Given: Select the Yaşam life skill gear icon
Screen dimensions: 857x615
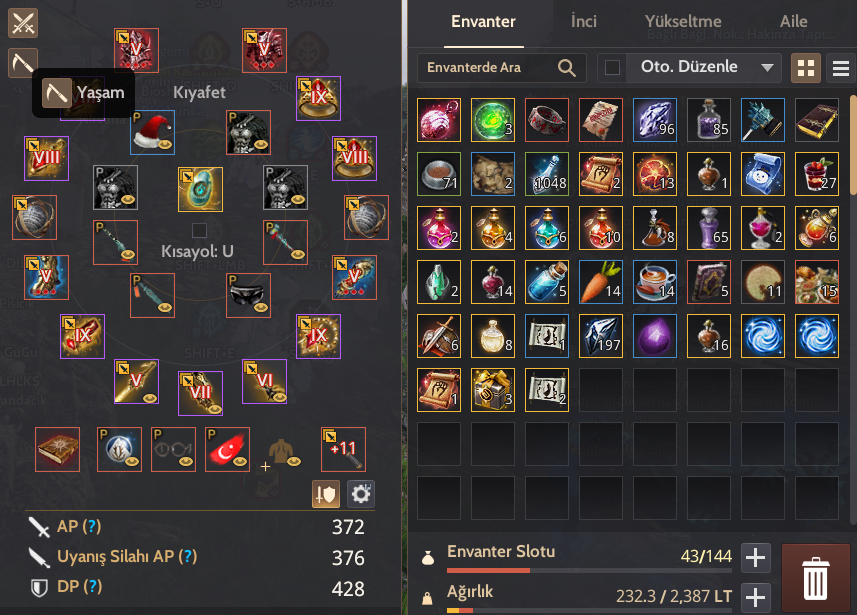Looking at the screenshot, I should (x=23, y=63).
